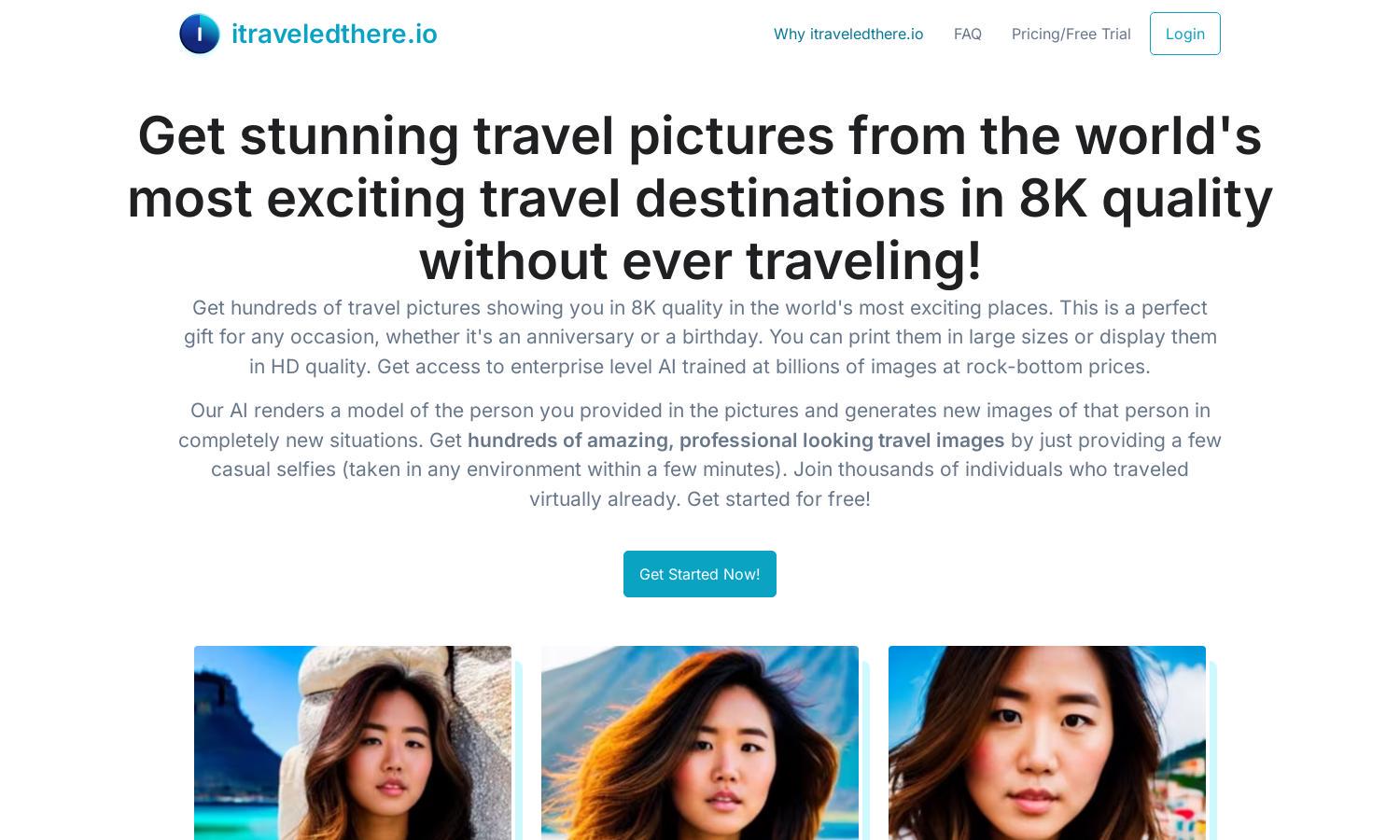Click the paragraph starting 'Get hundreds of travel pictures'
The image size is (1400, 840).
[x=700, y=337]
